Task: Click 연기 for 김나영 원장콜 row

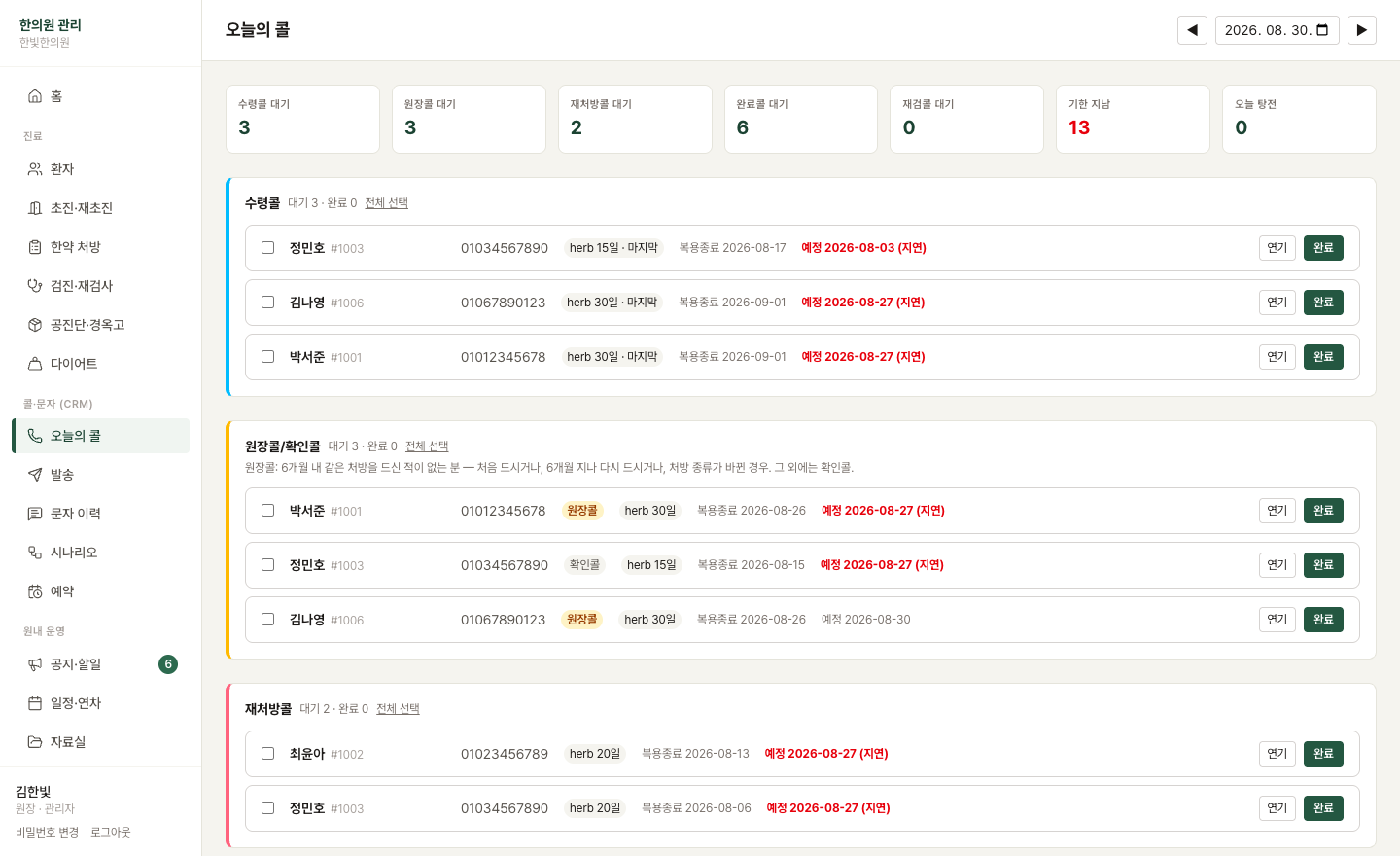Action: pyautogui.click(x=1277, y=620)
